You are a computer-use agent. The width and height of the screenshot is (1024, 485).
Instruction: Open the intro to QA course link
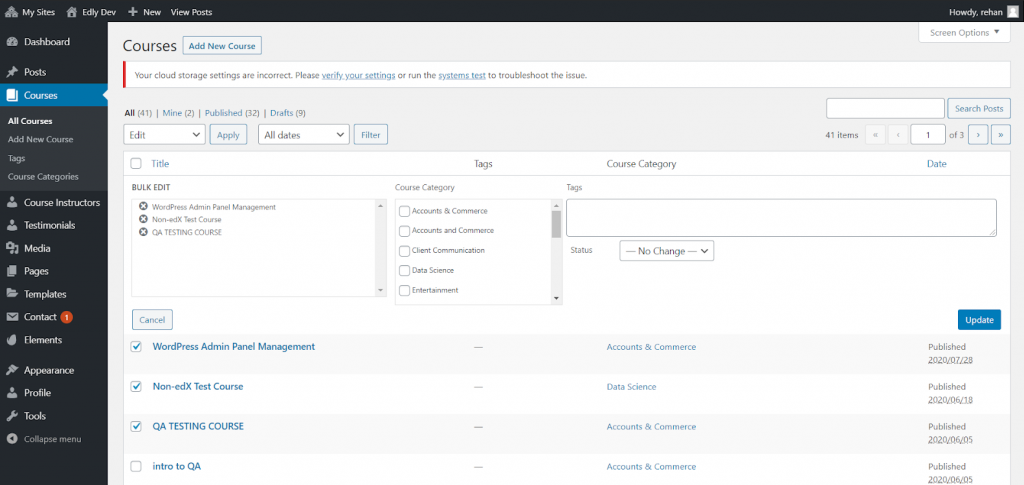coord(177,466)
